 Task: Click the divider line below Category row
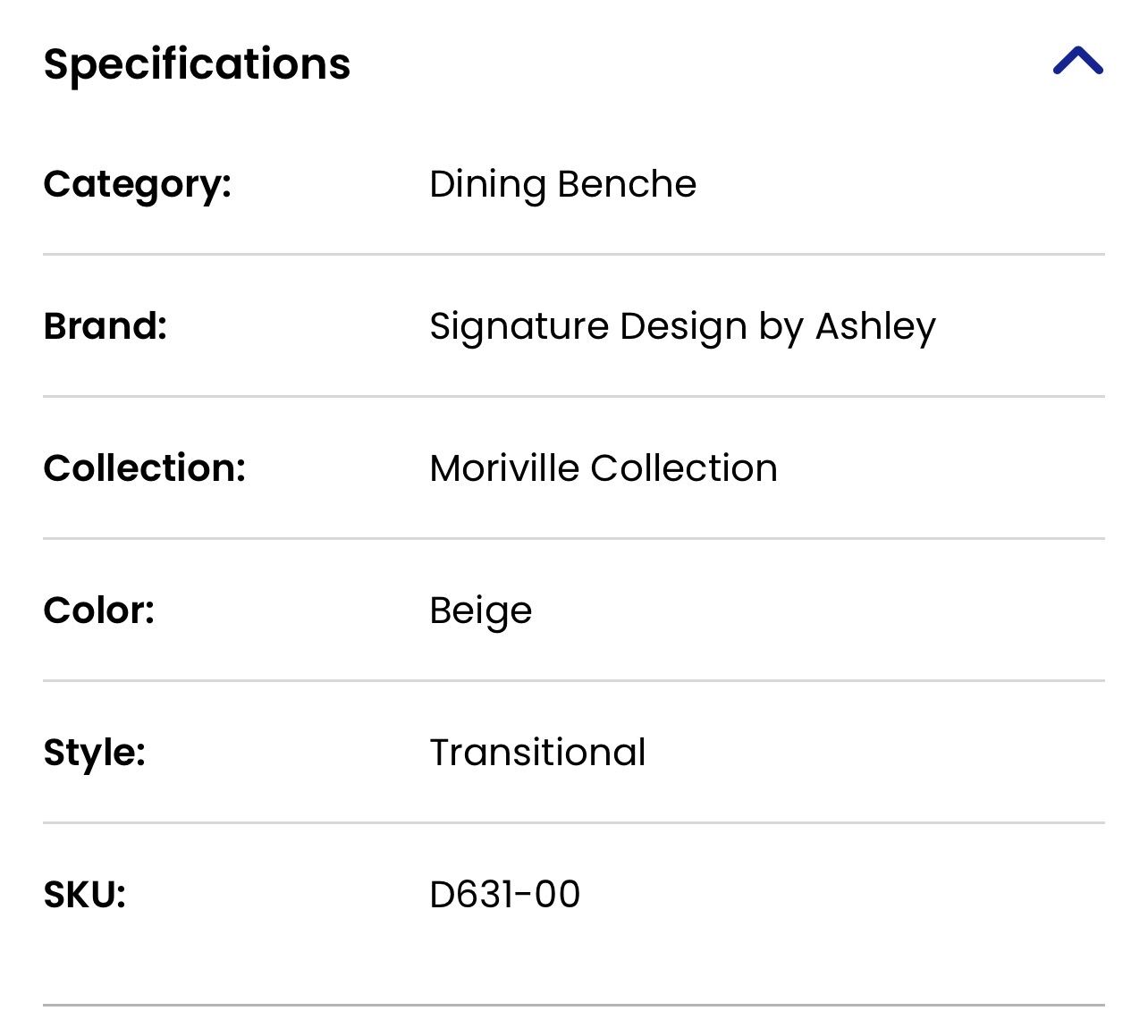pos(573,255)
